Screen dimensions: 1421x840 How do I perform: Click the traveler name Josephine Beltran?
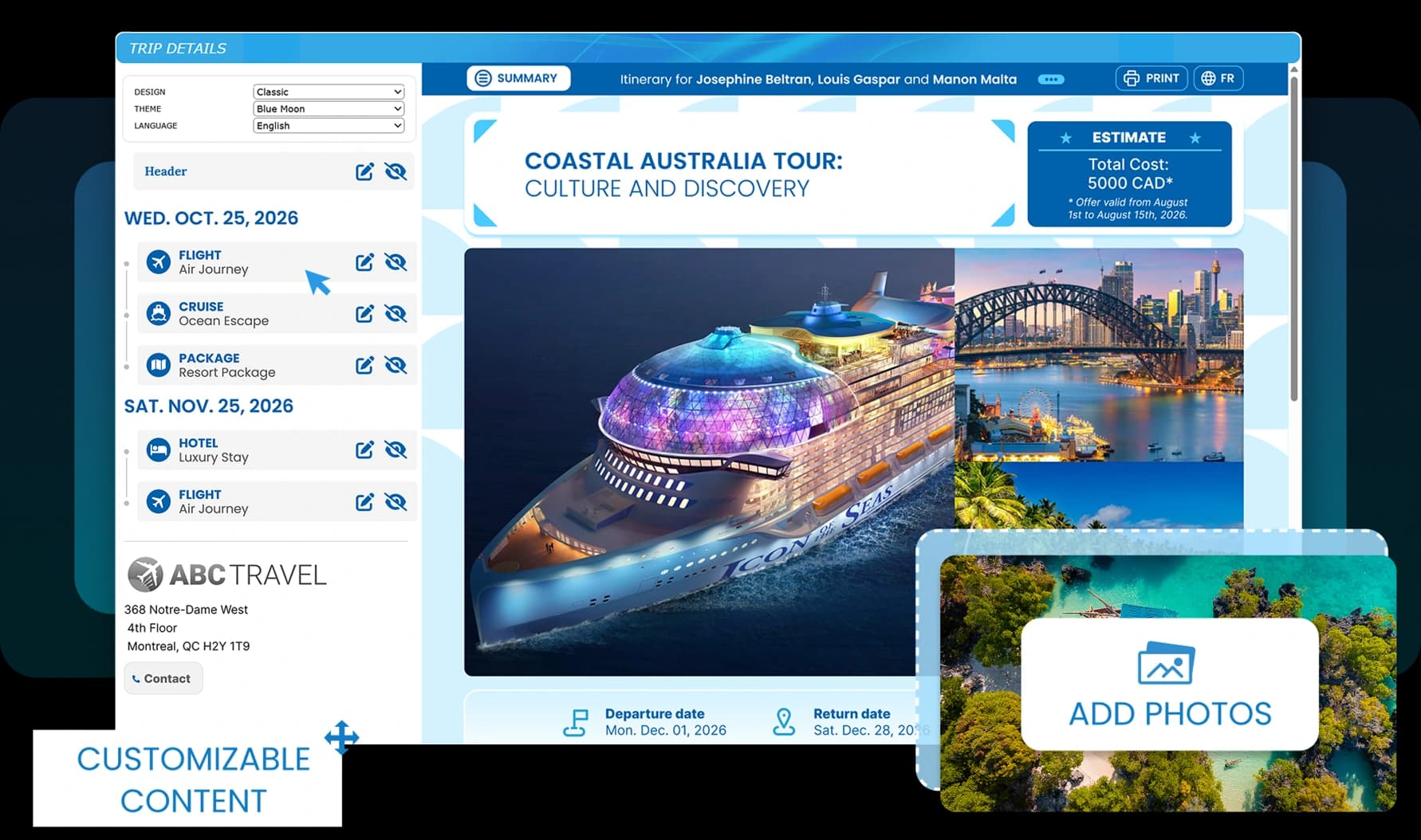753,79
